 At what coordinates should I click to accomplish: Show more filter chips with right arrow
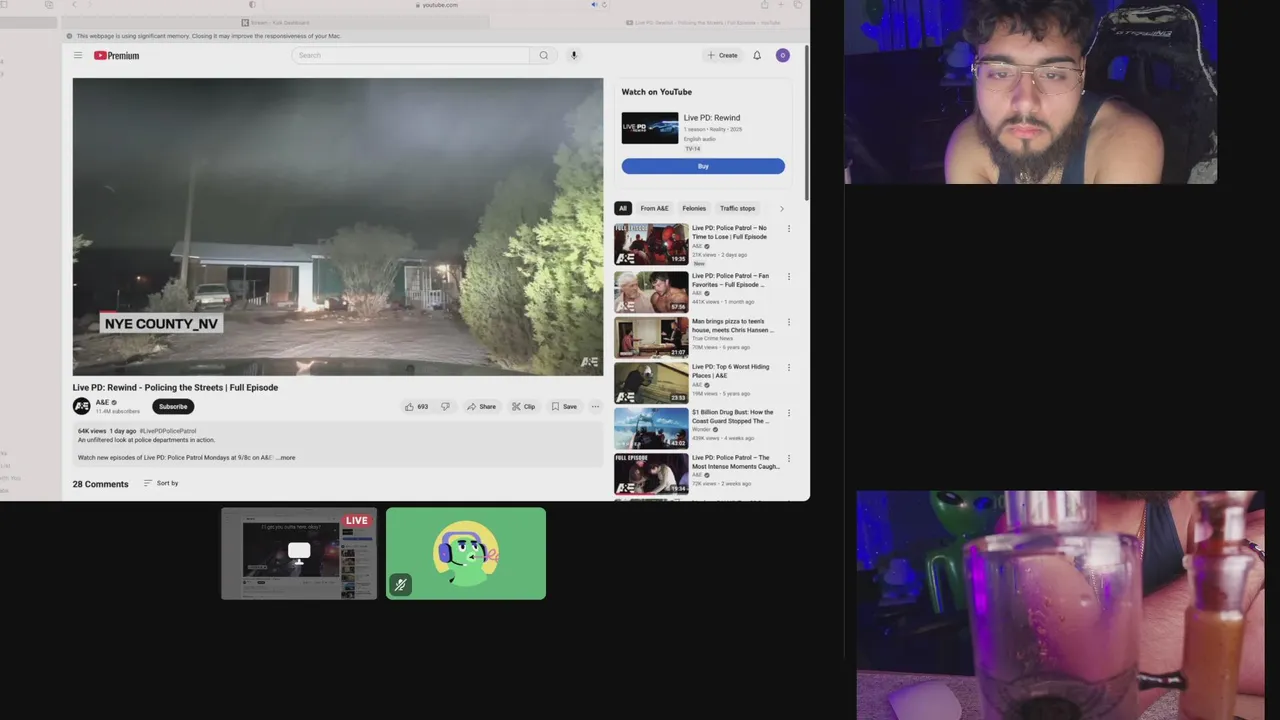coord(782,208)
